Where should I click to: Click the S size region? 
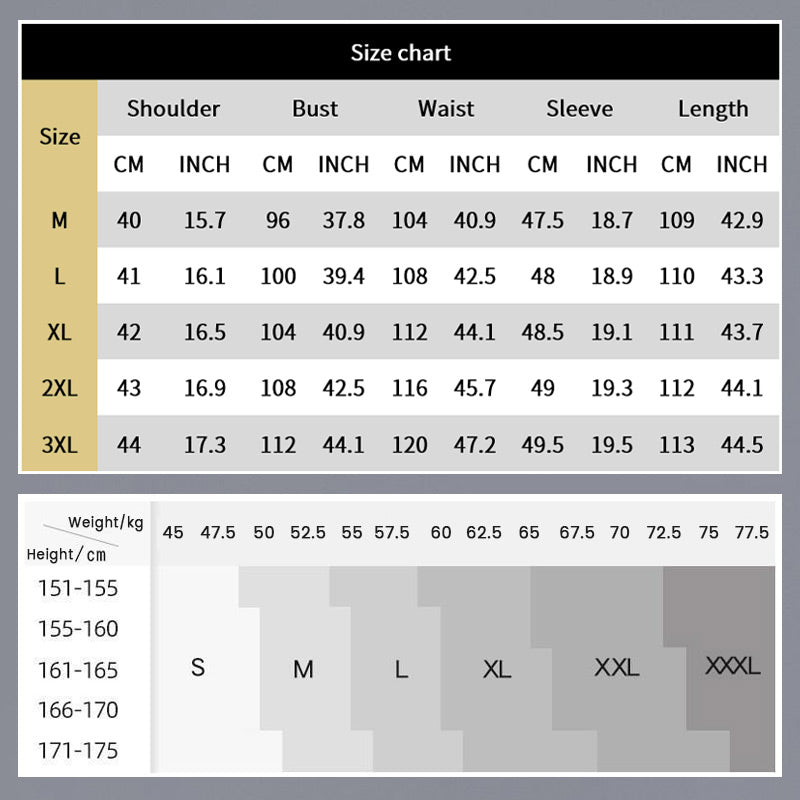click(x=198, y=667)
